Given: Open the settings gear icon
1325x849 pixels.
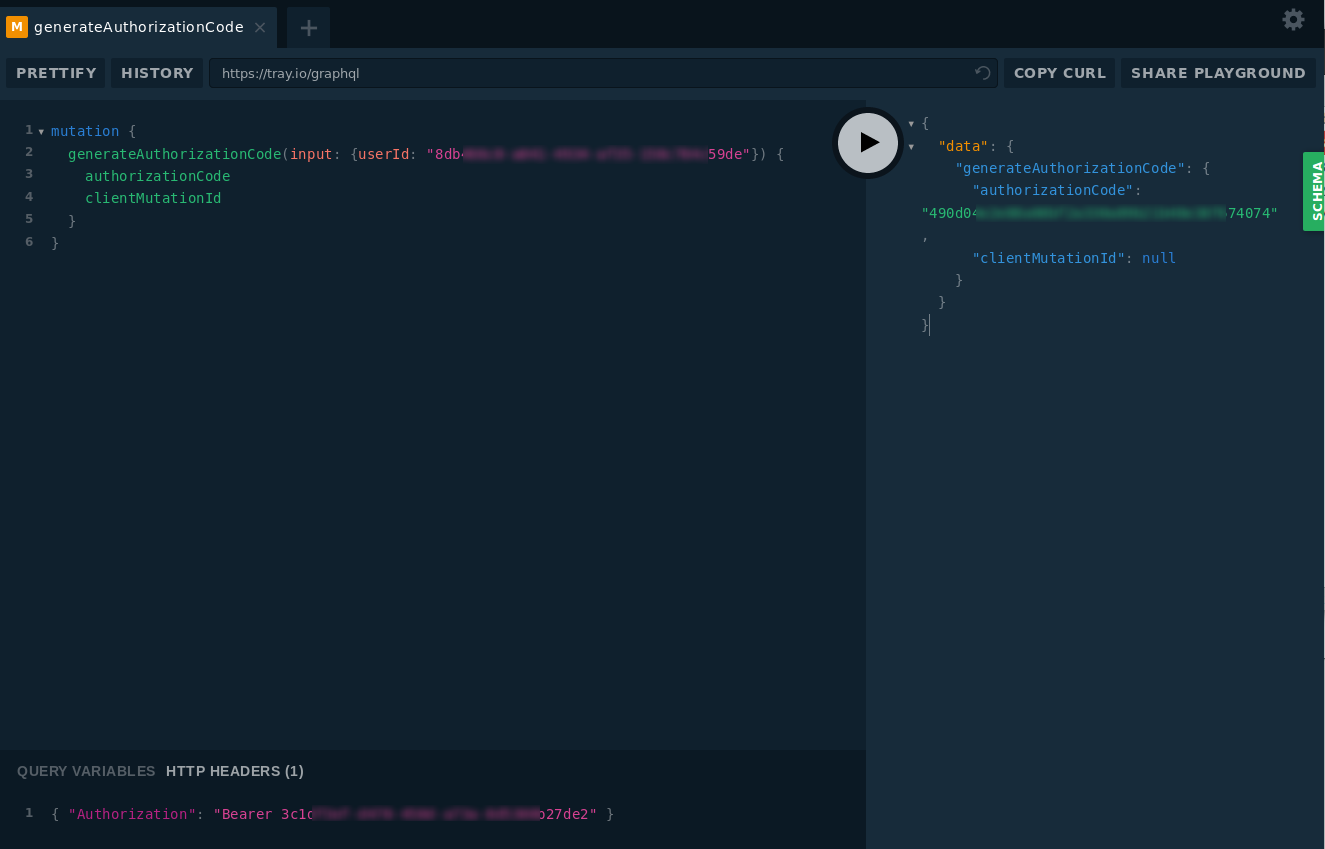Looking at the screenshot, I should (x=1293, y=19).
